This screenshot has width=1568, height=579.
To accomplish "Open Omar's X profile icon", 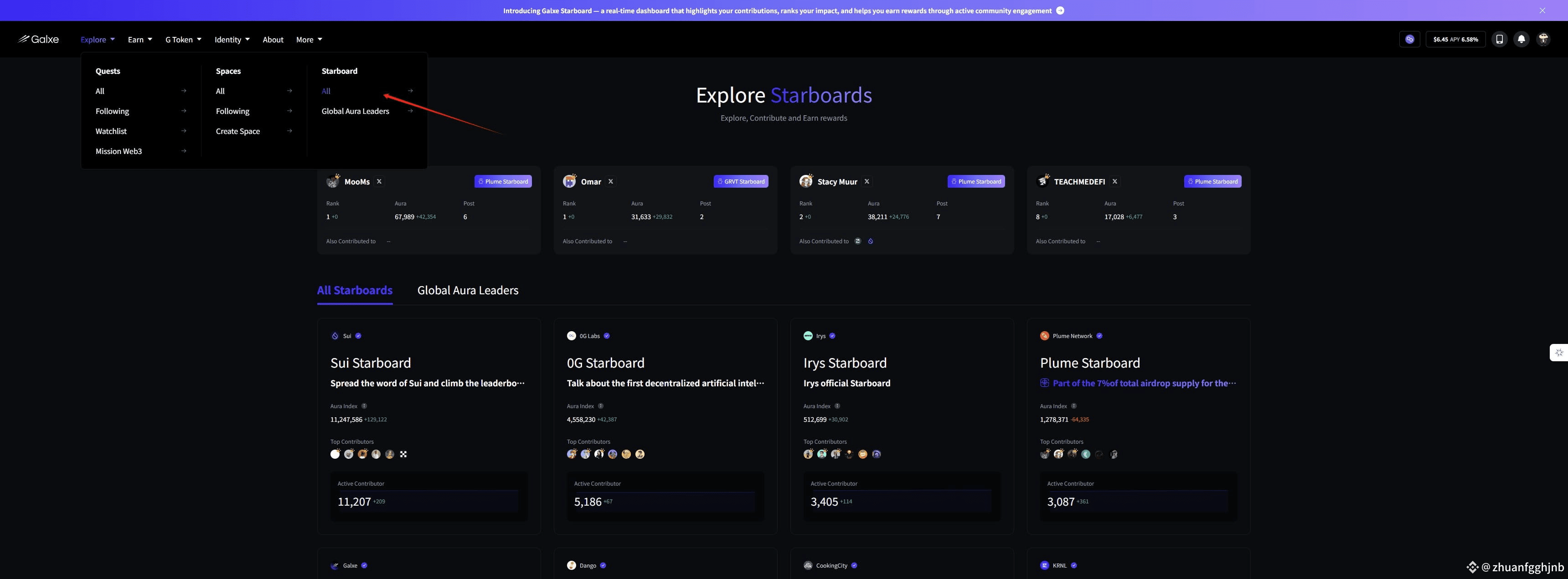I will pos(610,181).
